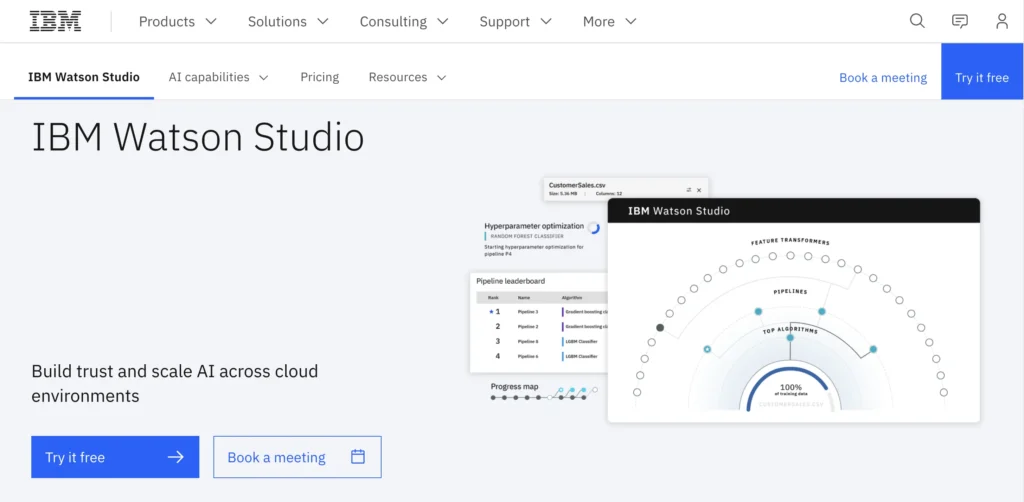Click the dark filled feature transformer node

pyautogui.click(x=660, y=328)
